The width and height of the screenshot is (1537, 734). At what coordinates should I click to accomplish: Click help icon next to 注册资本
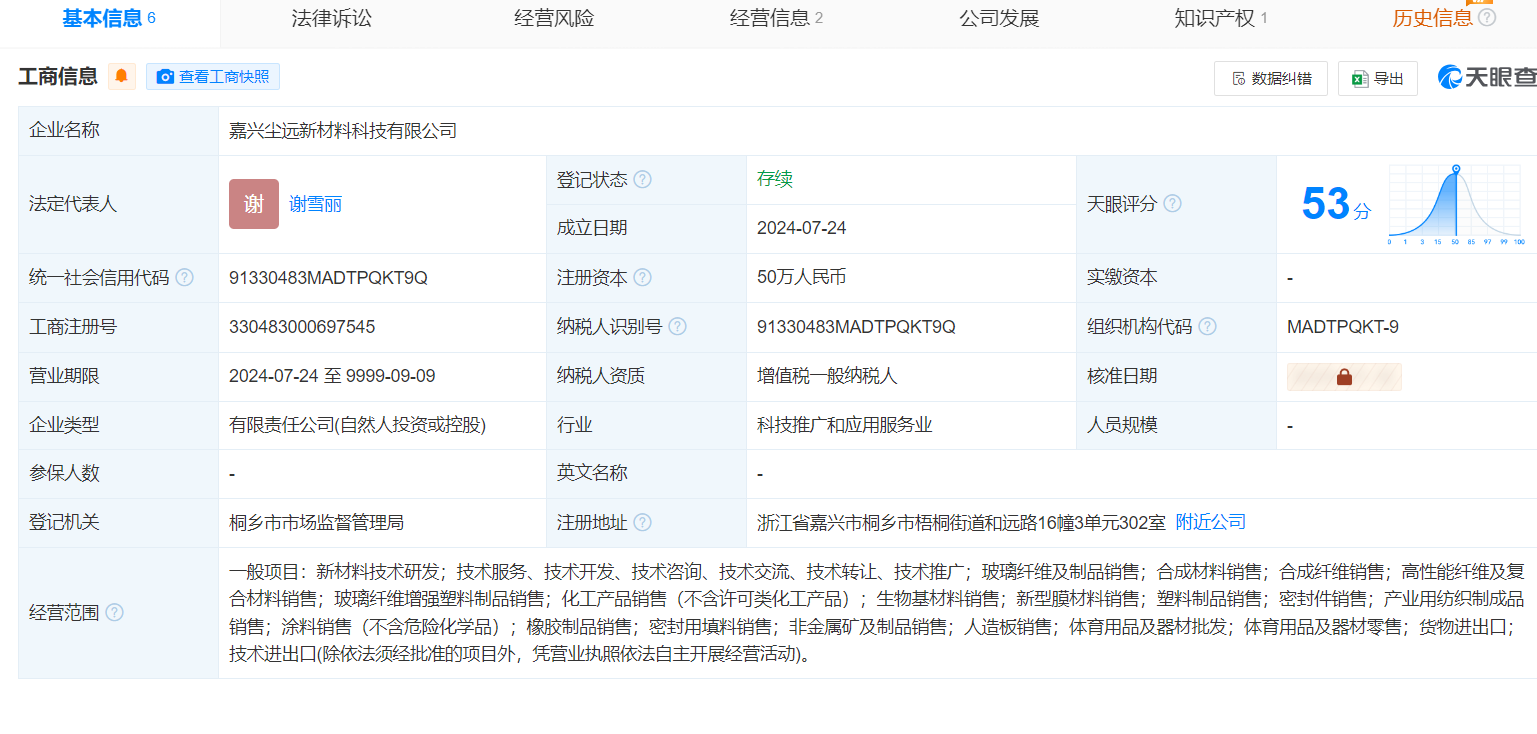click(x=643, y=278)
